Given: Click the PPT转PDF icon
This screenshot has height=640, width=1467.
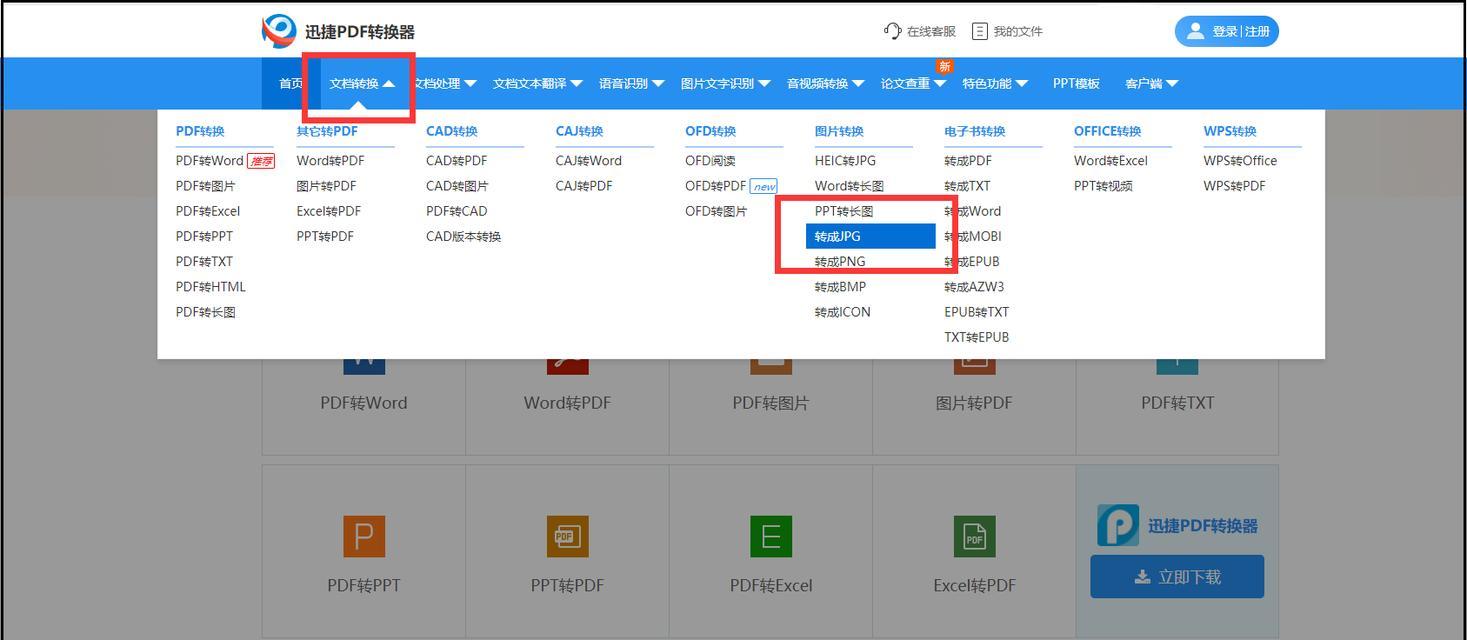Looking at the screenshot, I should point(567,537).
